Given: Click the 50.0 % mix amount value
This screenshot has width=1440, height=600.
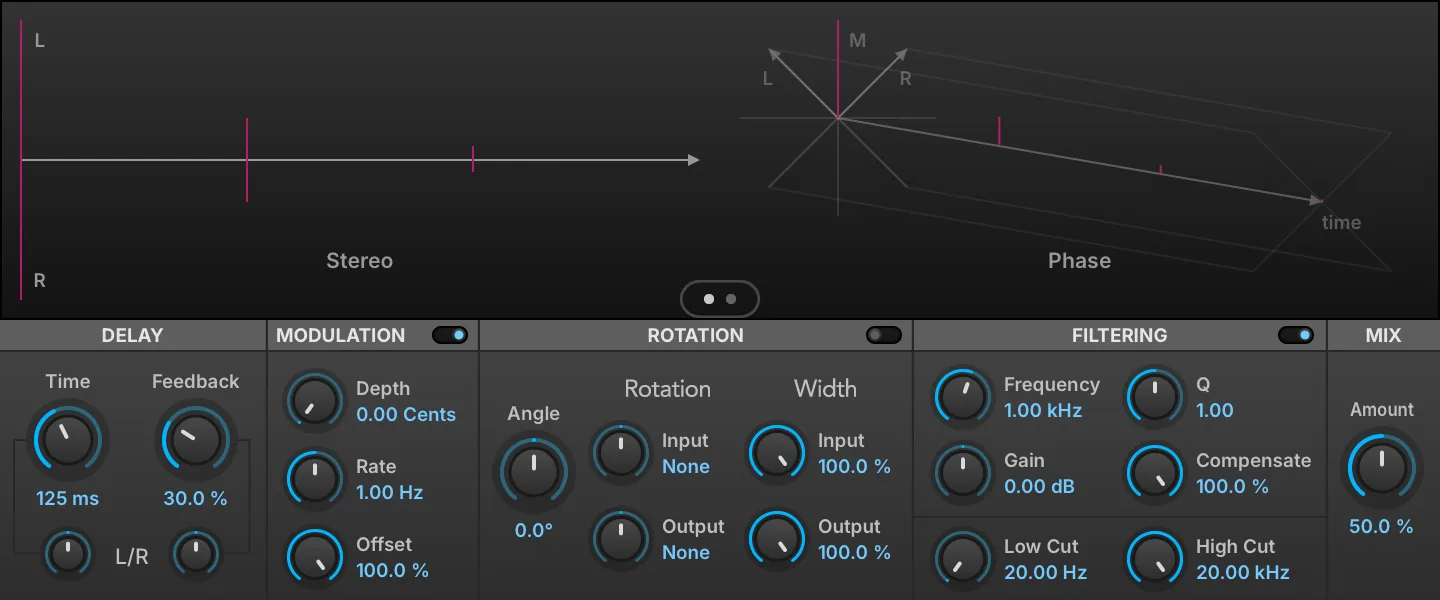Looking at the screenshot, I should [x=1382, y=526].
